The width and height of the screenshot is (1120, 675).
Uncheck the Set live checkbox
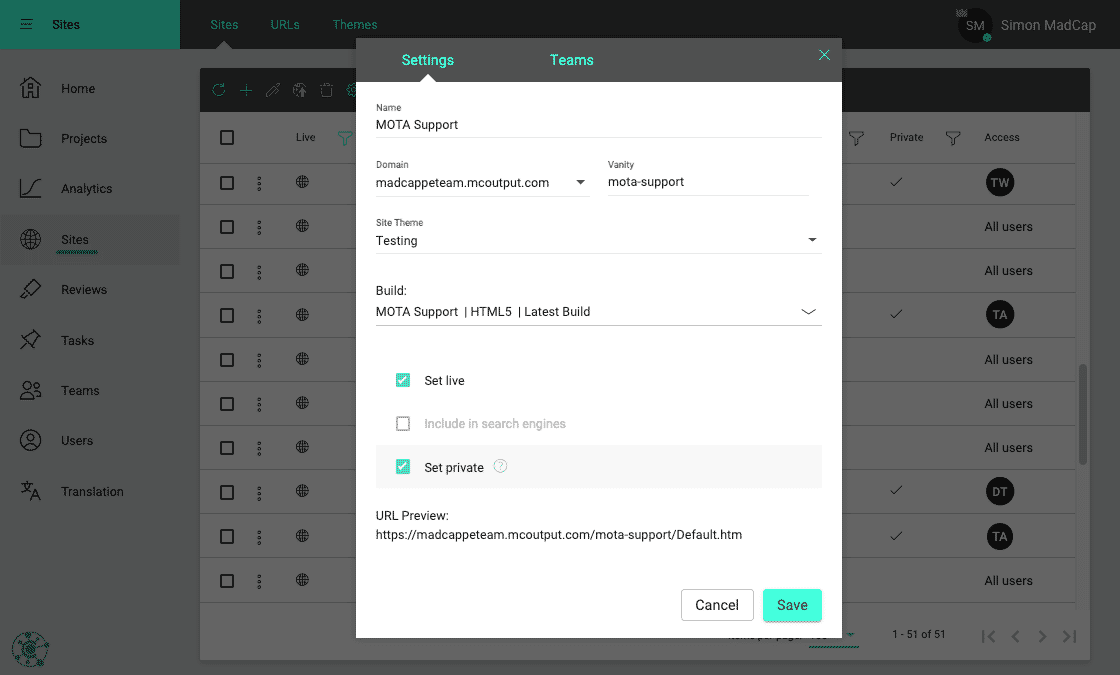403,380
